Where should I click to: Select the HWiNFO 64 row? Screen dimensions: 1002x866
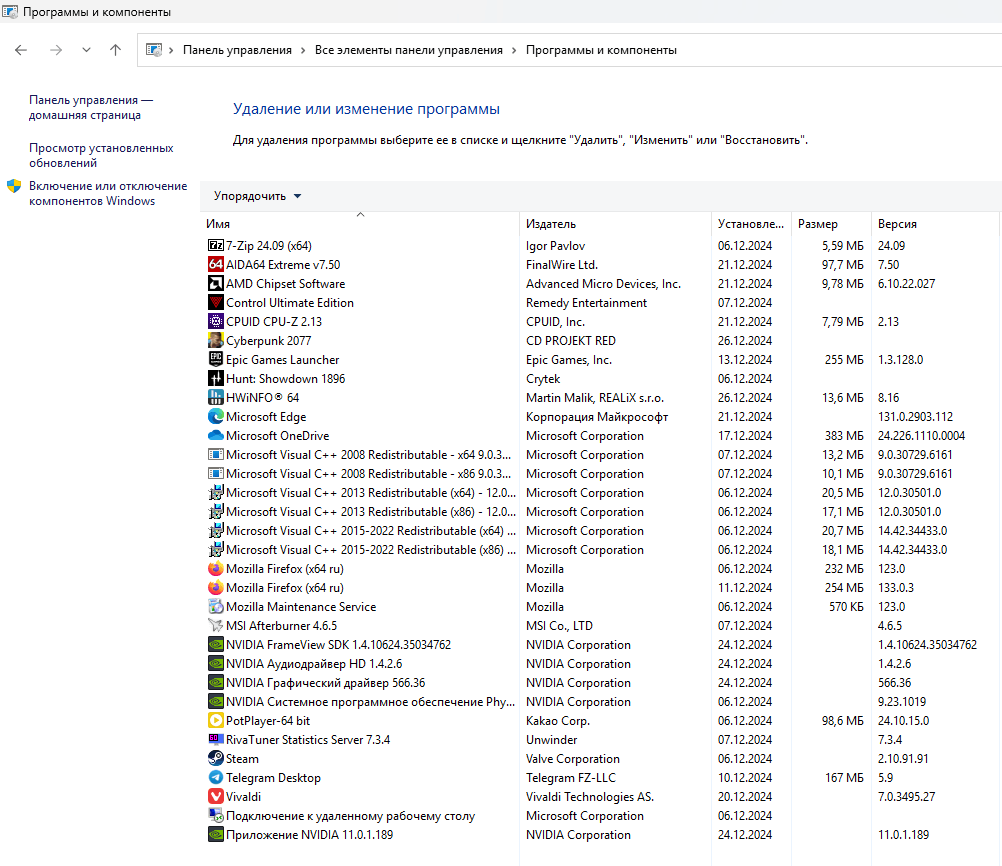(262, 397)
